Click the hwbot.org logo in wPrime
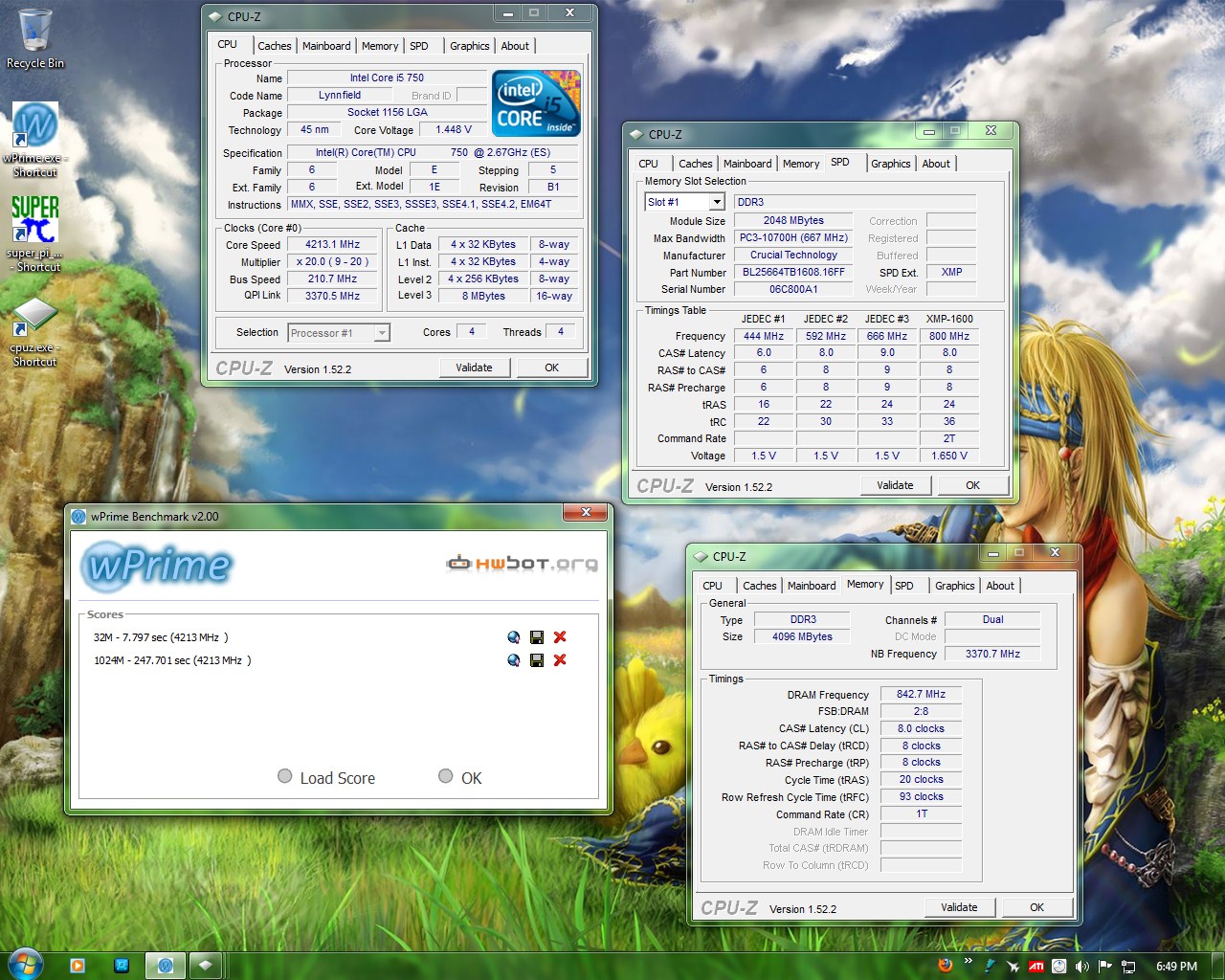1225x980 pixels. point(522,563)
